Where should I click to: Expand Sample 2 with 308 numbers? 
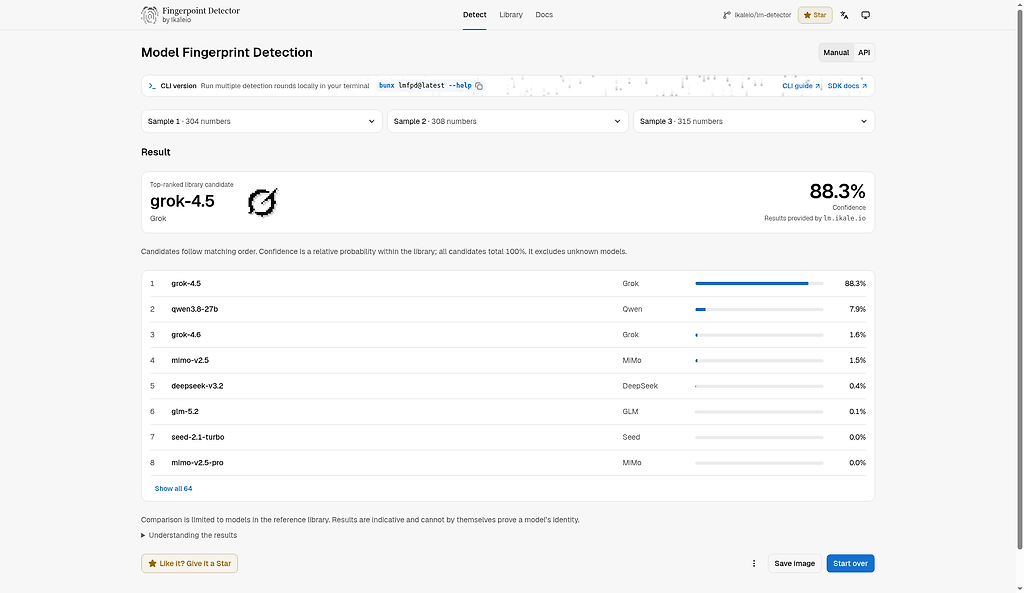(x=507, y=121)
